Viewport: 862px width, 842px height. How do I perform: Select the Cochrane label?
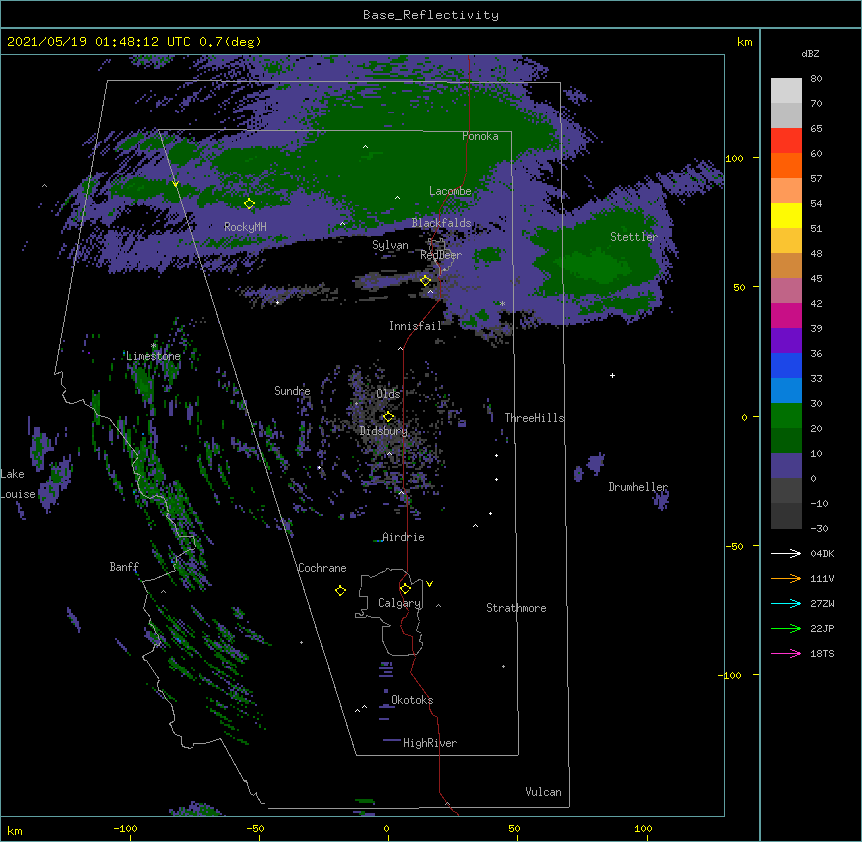(322, 568)
